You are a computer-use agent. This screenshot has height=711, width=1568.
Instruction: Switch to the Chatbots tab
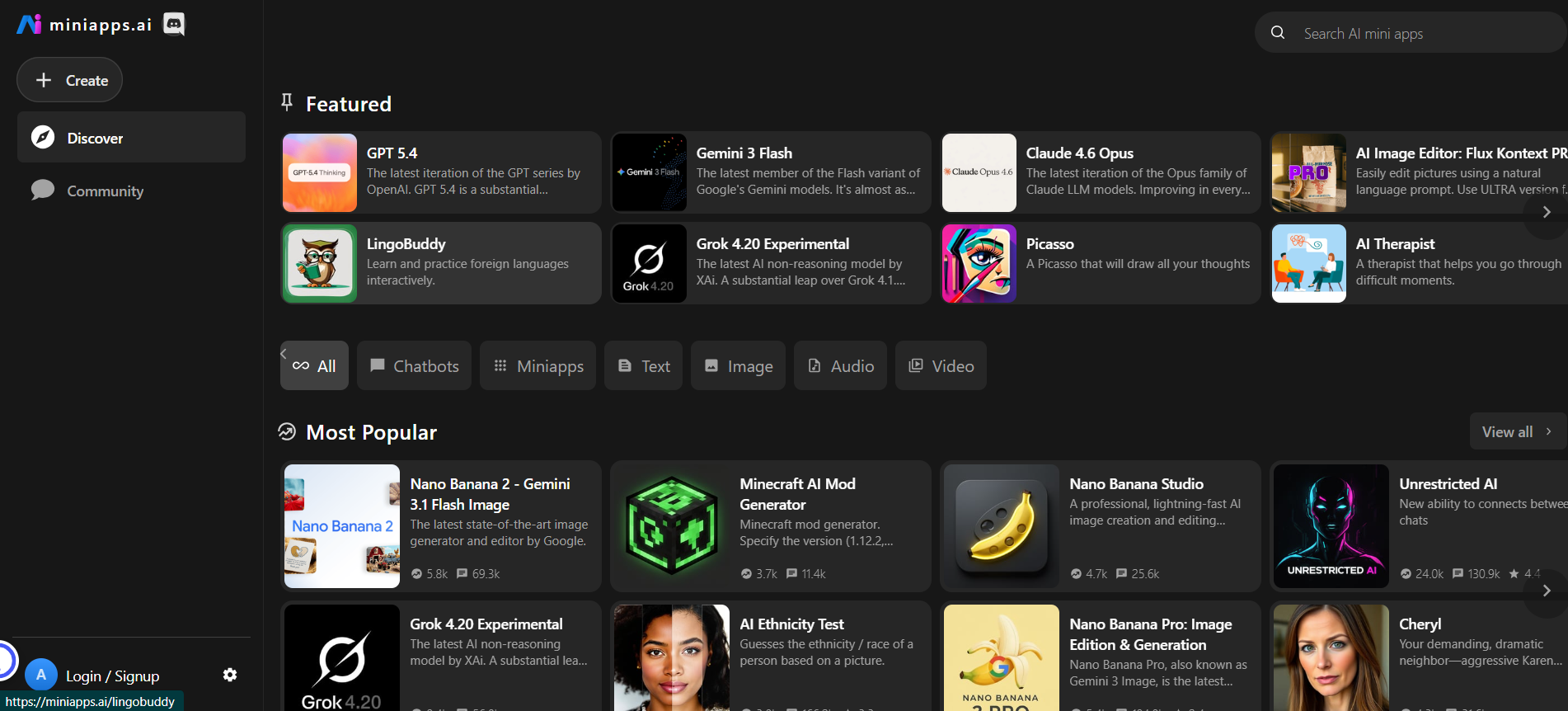point(414,365)
